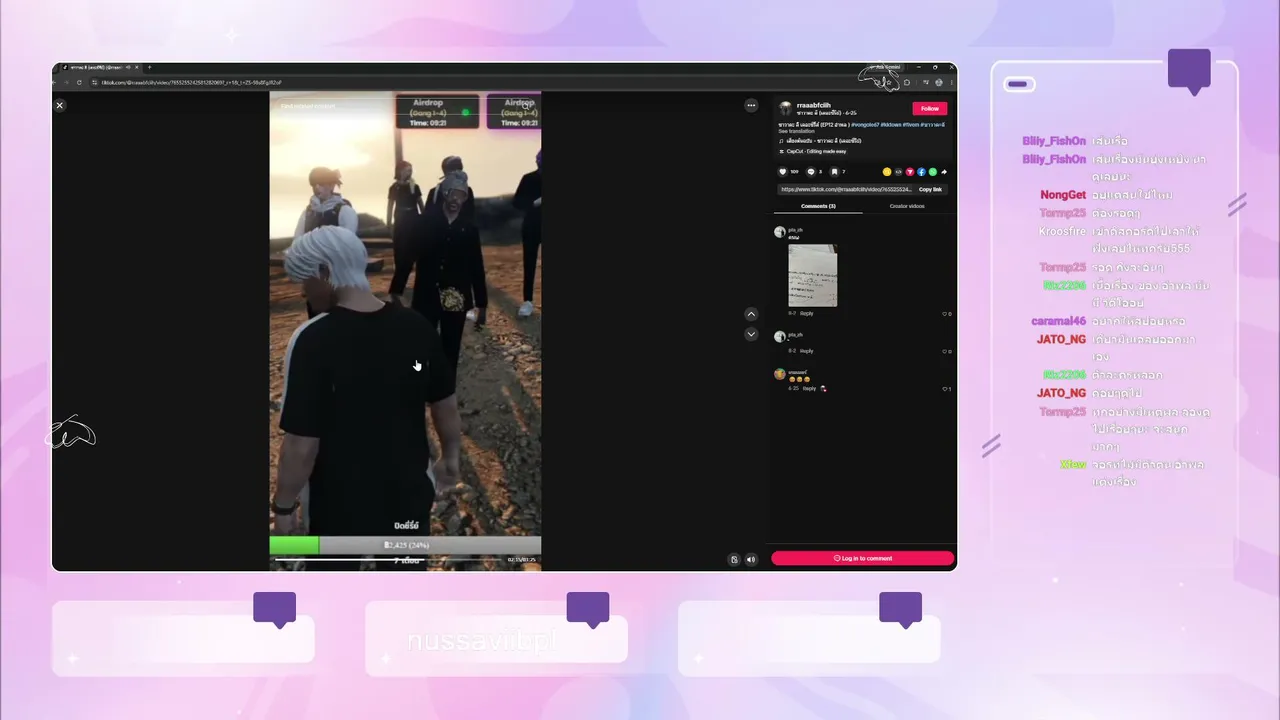Click username caramal46 in chat
Screen dimensions: 1280x720
tap(1059, 321)
